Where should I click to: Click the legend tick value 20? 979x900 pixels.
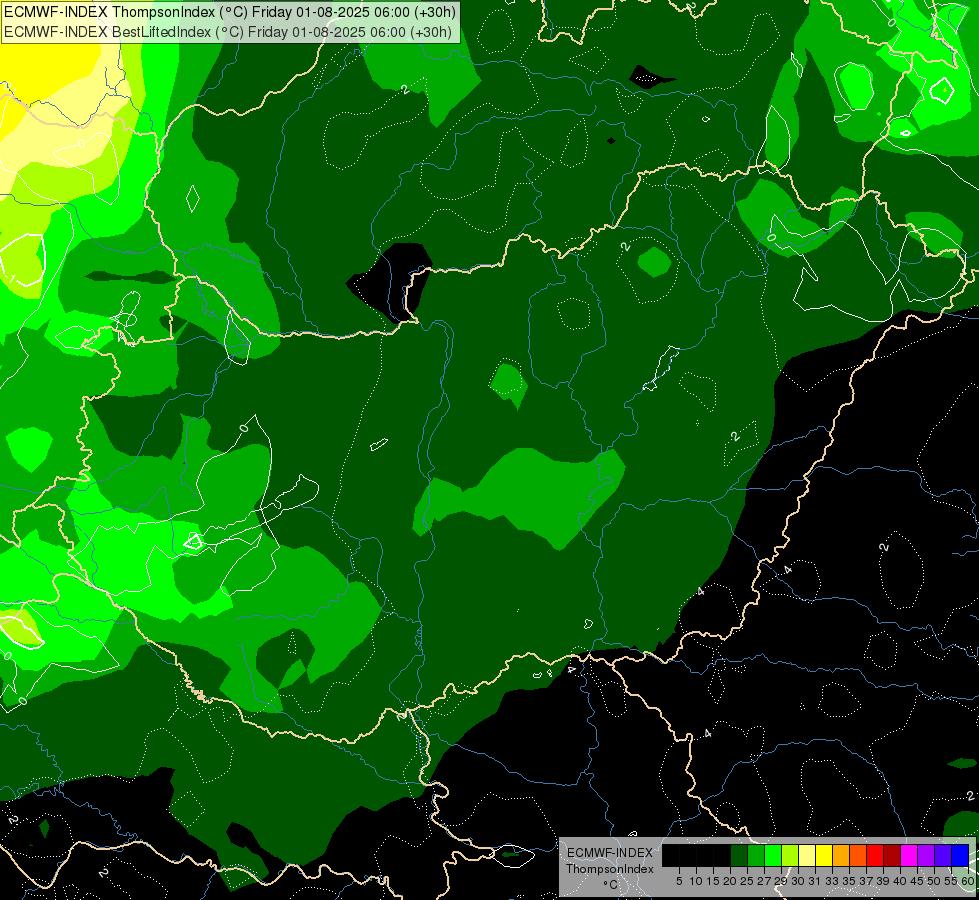point(730,881)
